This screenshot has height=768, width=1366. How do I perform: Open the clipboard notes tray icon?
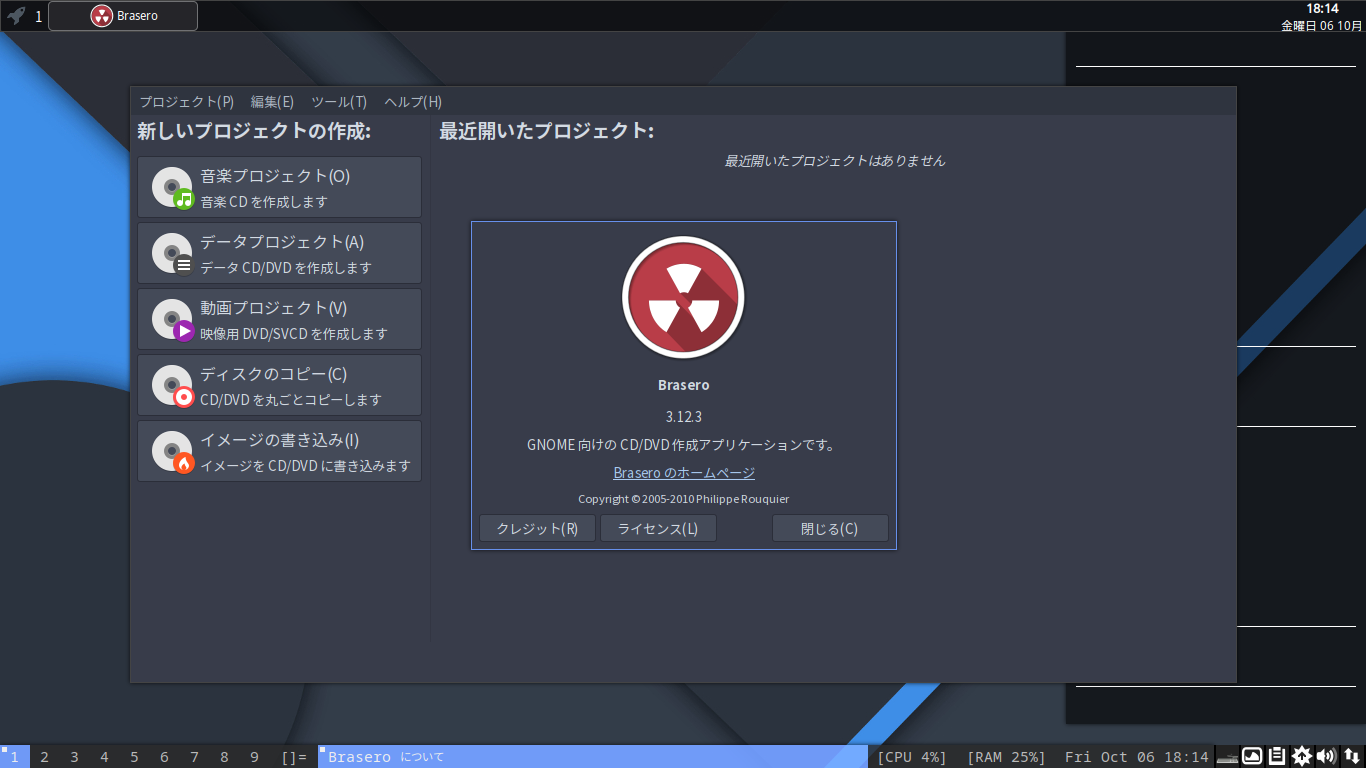pyautogui.click(x=1277, y=756)
